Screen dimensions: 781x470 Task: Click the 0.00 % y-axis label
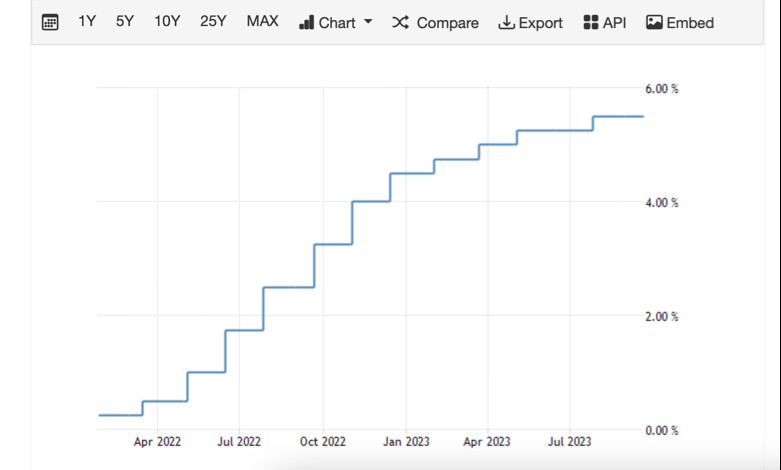coord(661,431)
